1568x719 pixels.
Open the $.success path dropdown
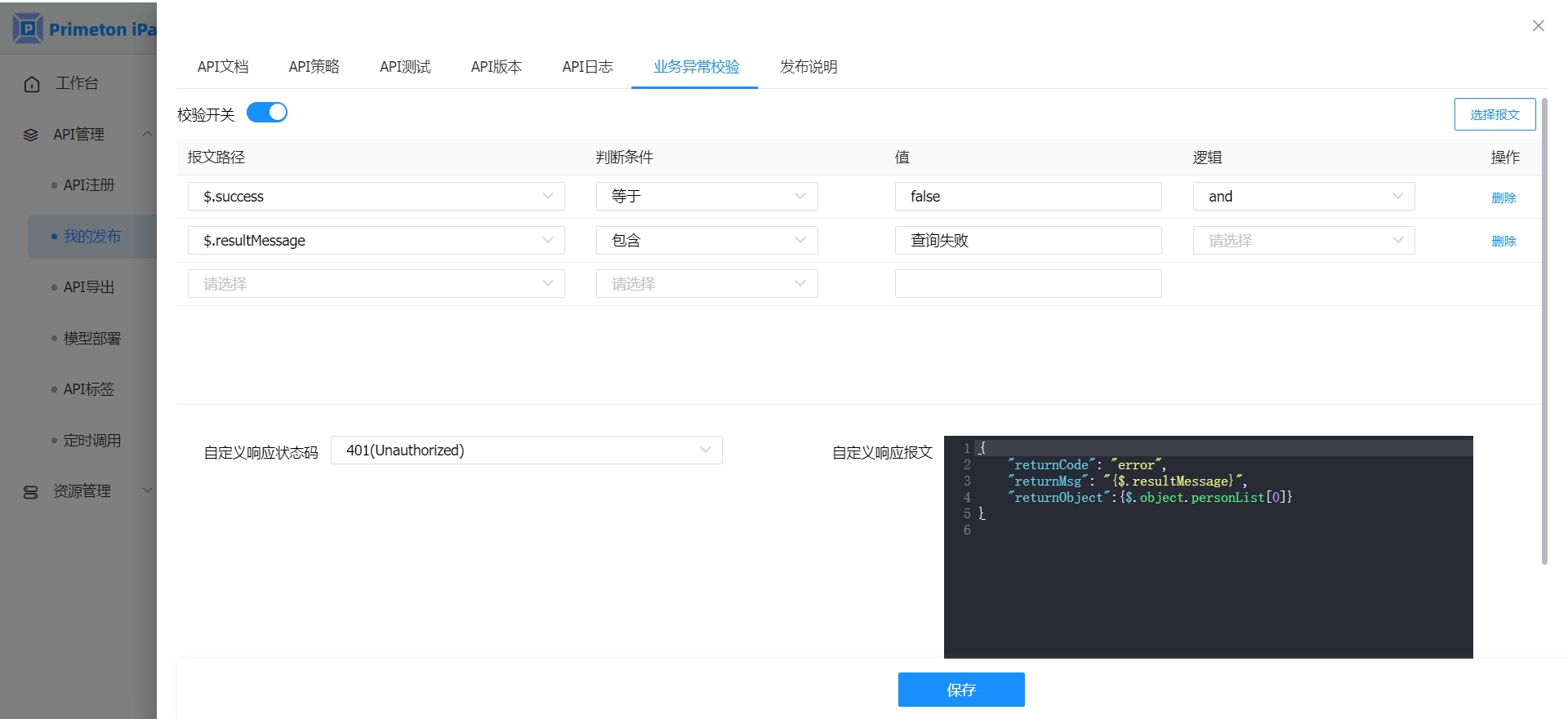376,197
